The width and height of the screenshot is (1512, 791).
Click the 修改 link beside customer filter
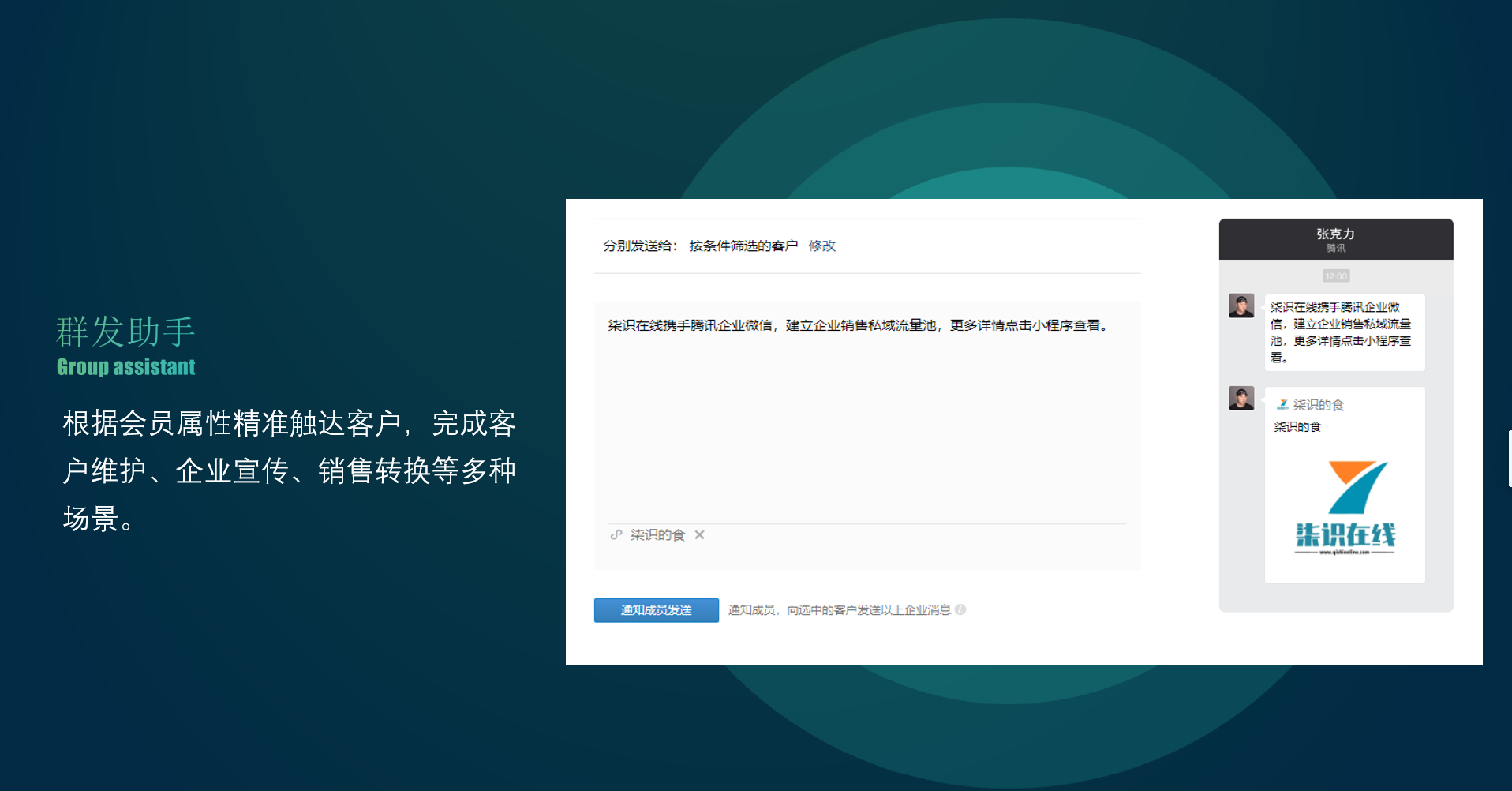pyautogui.click(x=821, y=246)
